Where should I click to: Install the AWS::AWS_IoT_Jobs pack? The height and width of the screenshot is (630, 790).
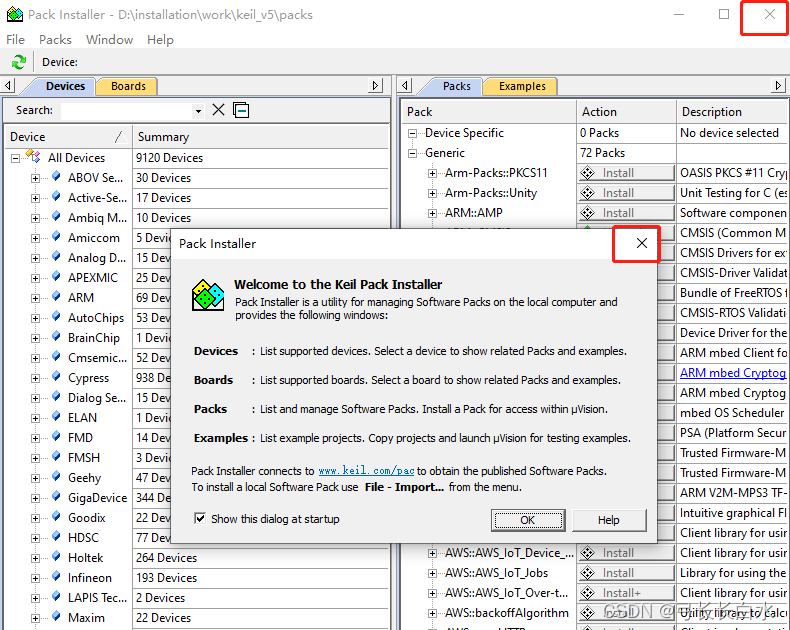pos(626,573)
